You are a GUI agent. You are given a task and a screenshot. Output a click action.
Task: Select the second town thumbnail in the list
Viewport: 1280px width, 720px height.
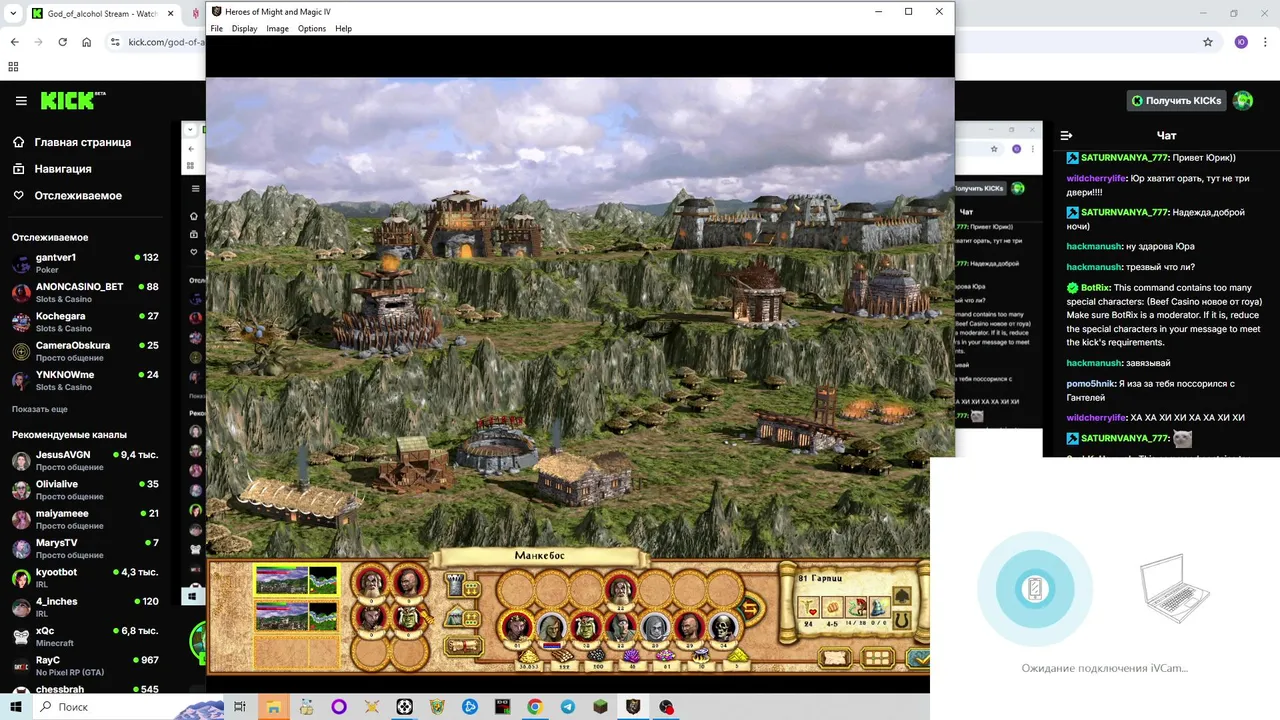point(297,616)
